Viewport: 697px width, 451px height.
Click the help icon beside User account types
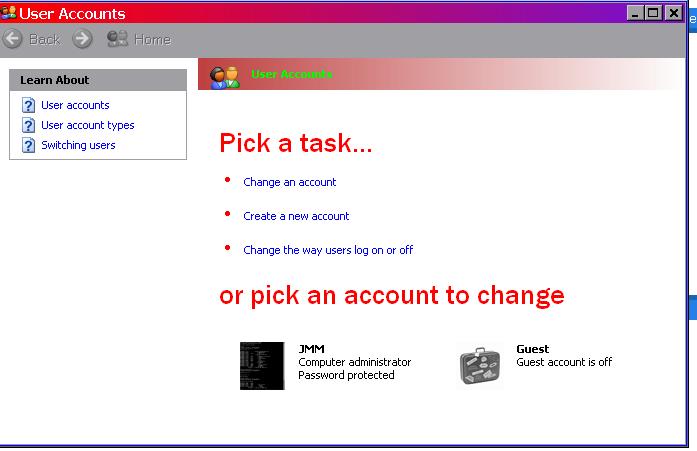pyautogui.click(x=28, y=125)
